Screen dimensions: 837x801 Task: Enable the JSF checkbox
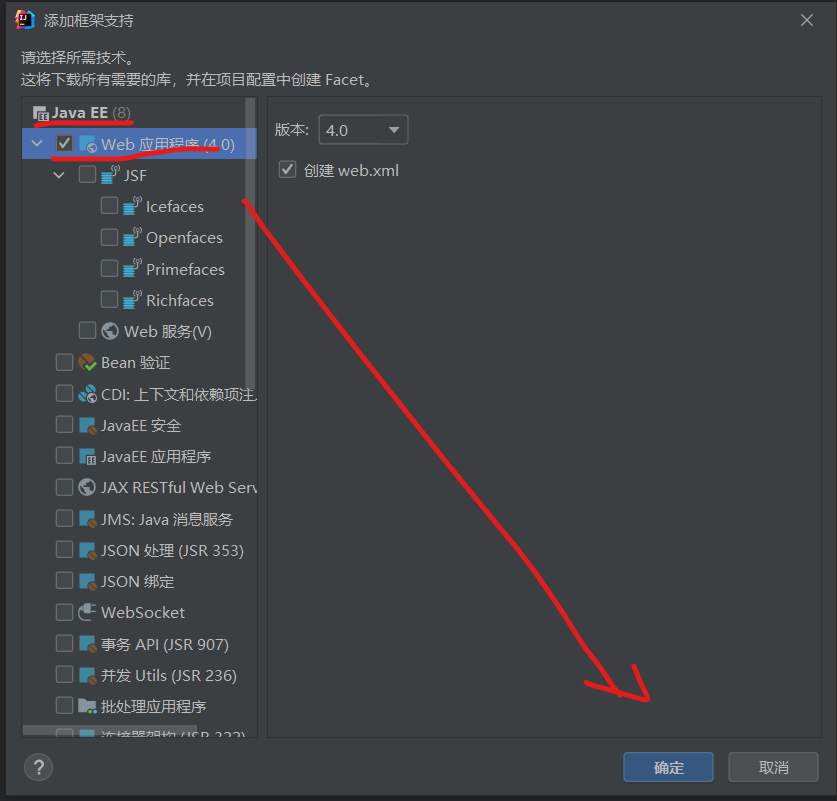pos(87,174)
